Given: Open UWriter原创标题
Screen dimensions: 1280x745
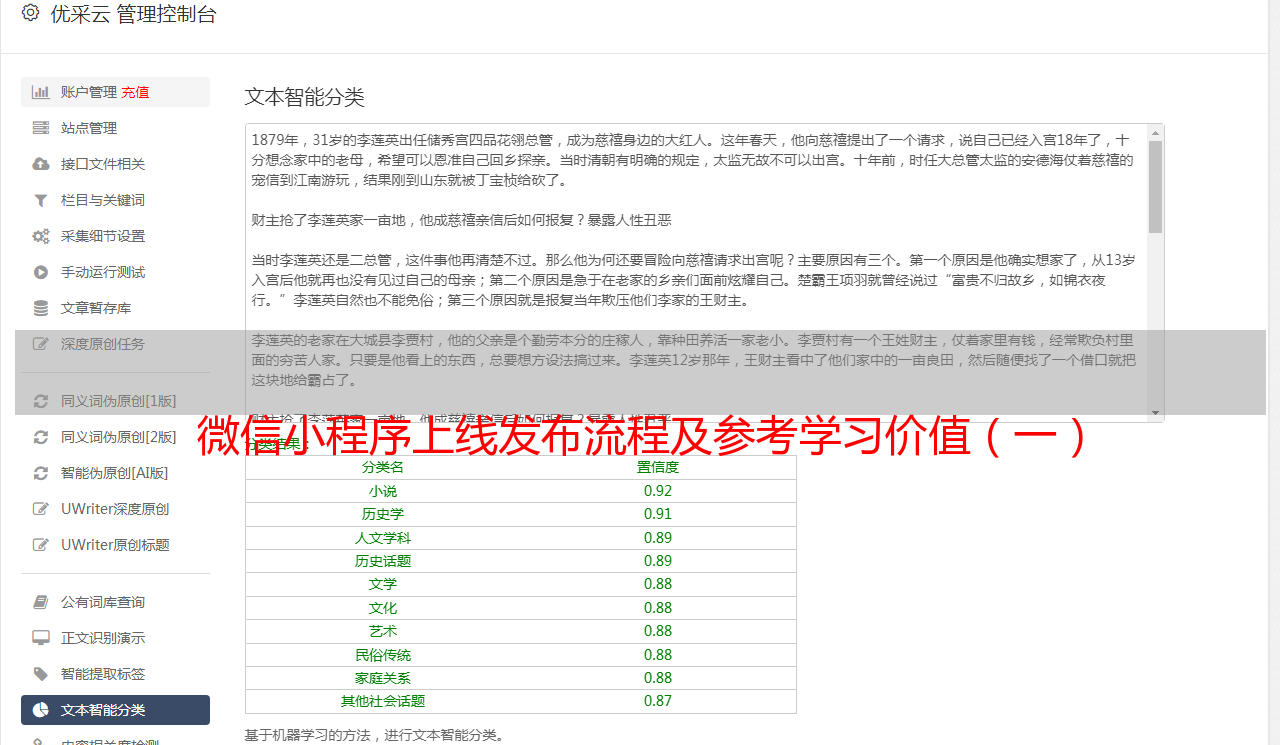Looking at the screenshot, I should (115, 545).
